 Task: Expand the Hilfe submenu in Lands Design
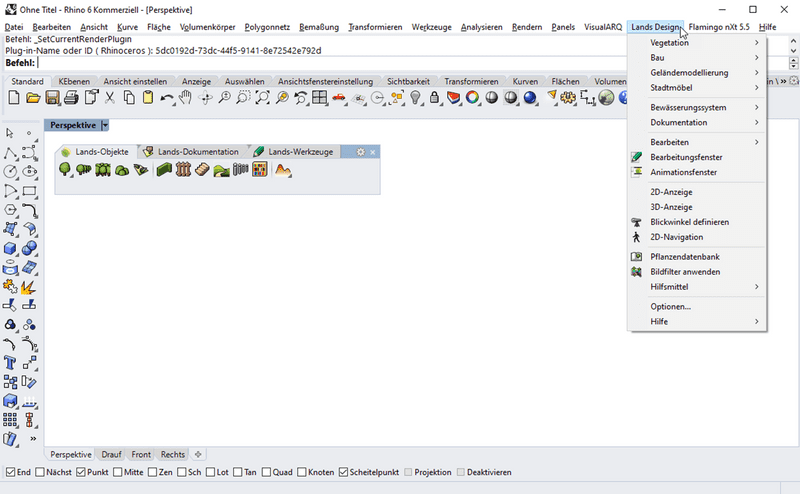click(697, 321)
